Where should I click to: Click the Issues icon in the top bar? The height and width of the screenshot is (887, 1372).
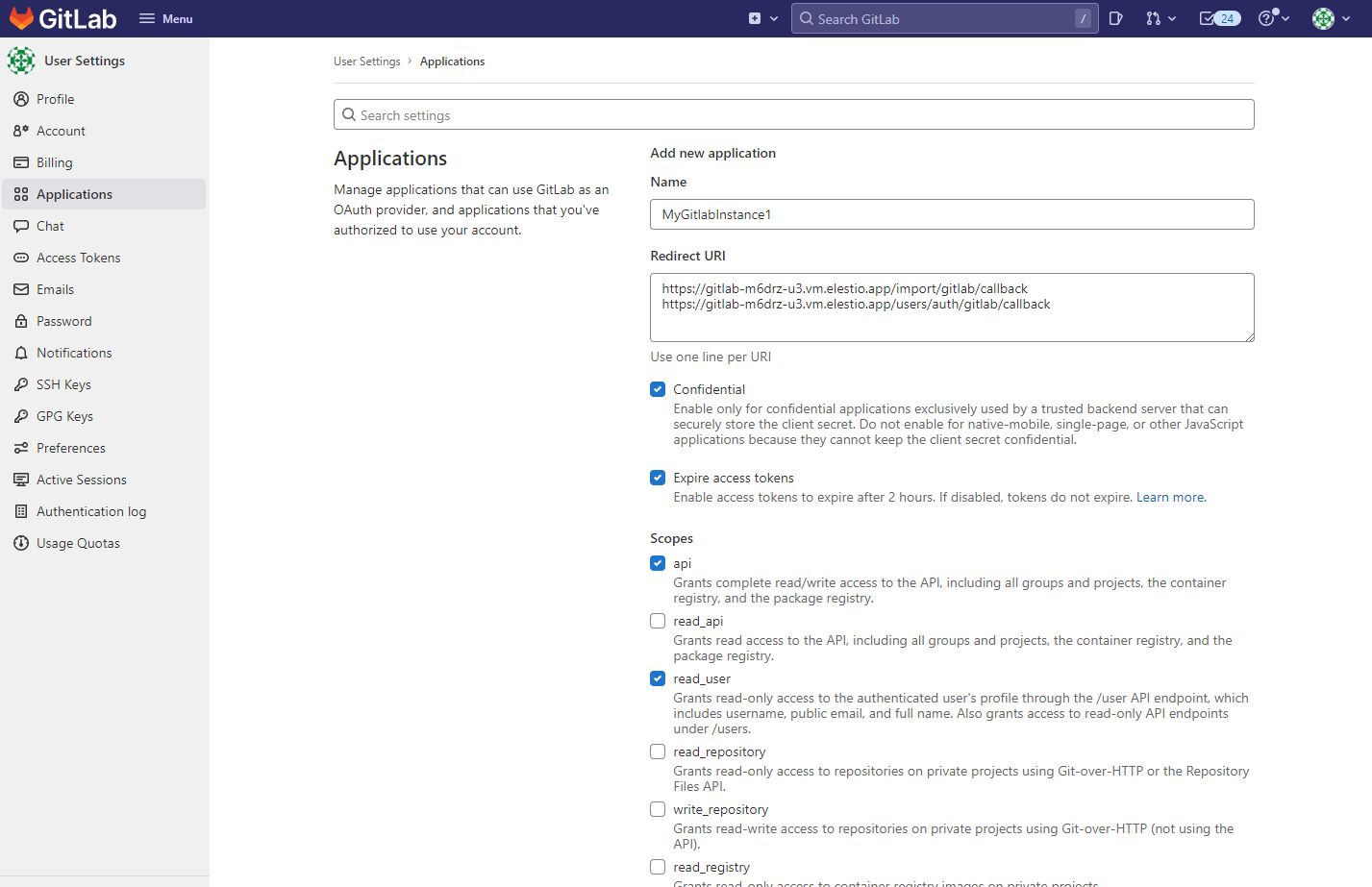1115,17
